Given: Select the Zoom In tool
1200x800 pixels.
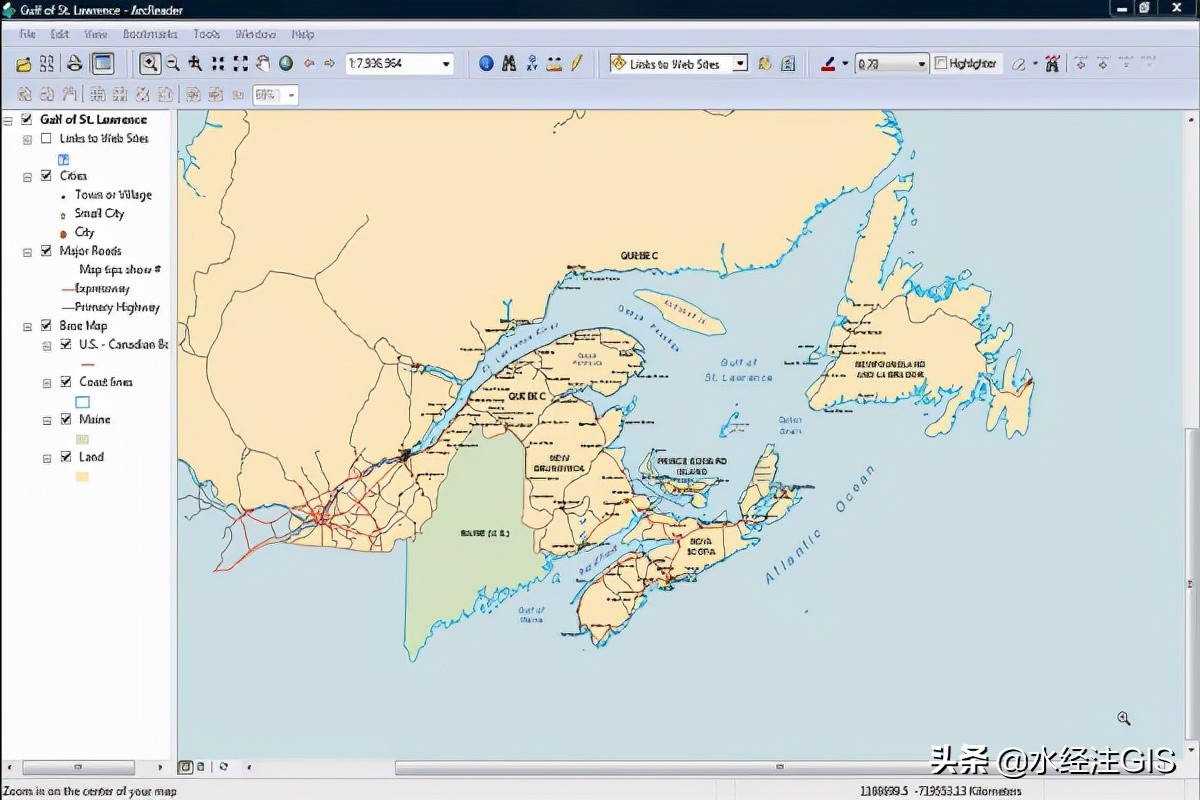Looking at the screenshot, I should [x=152, y=63].
